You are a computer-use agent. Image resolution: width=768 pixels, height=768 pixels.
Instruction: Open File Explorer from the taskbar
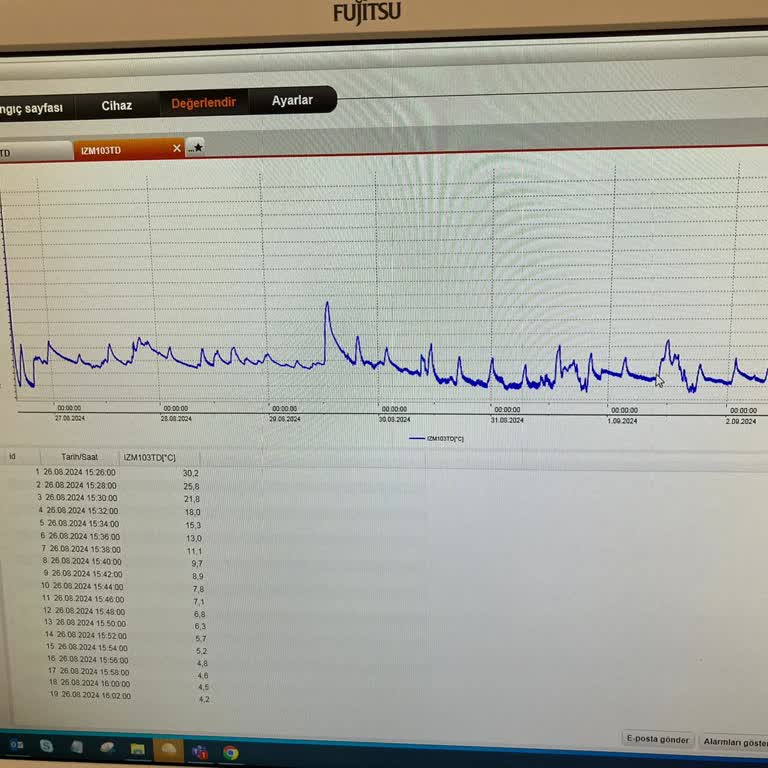tap(138, 749)
